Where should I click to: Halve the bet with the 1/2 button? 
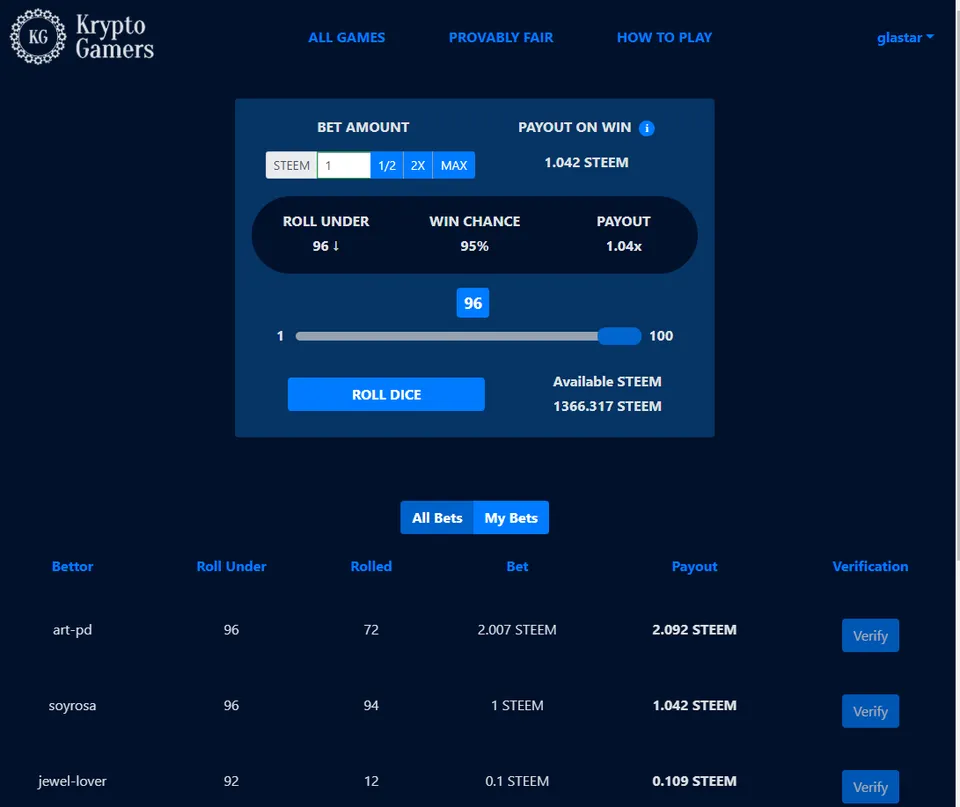click(387, 165)
